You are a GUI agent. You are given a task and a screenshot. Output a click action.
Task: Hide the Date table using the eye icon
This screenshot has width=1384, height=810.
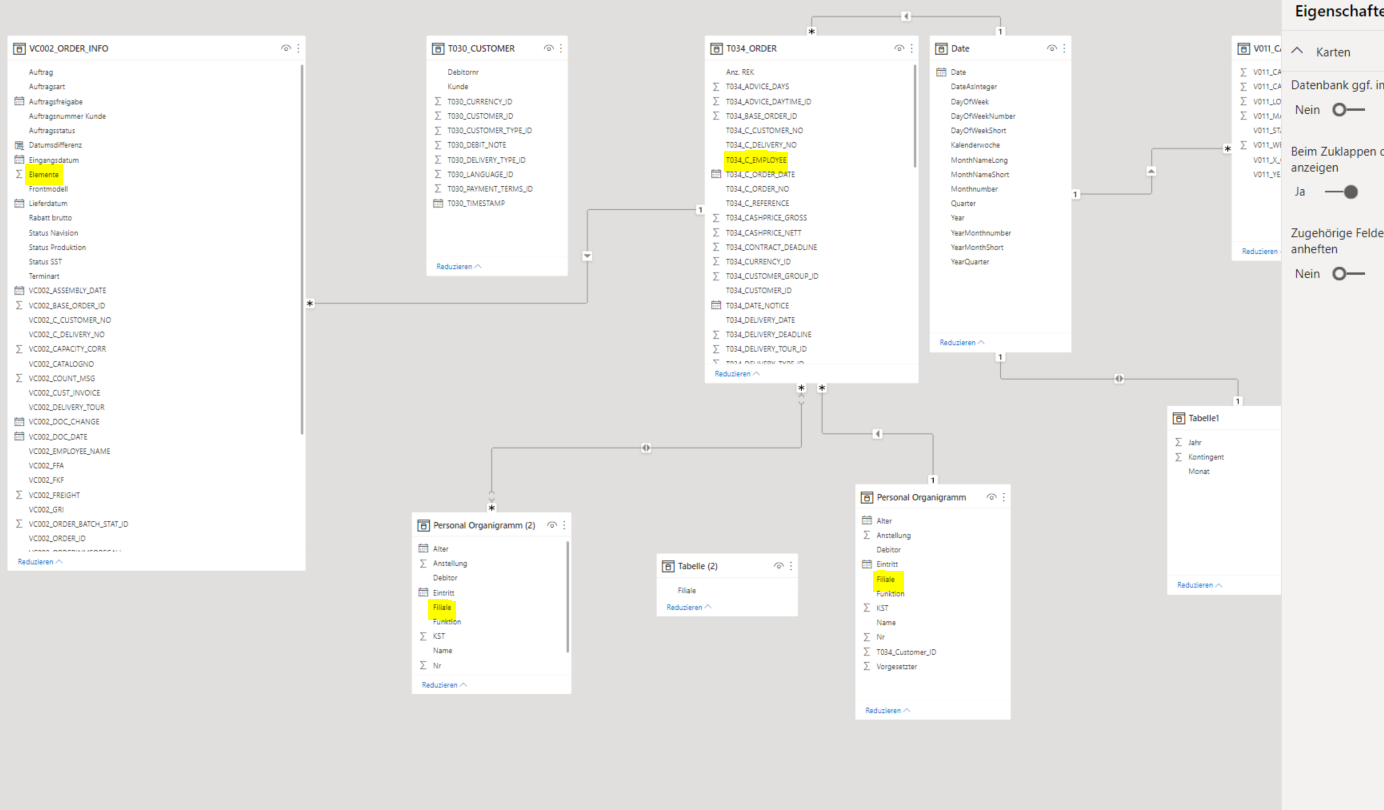[1051, 48]
